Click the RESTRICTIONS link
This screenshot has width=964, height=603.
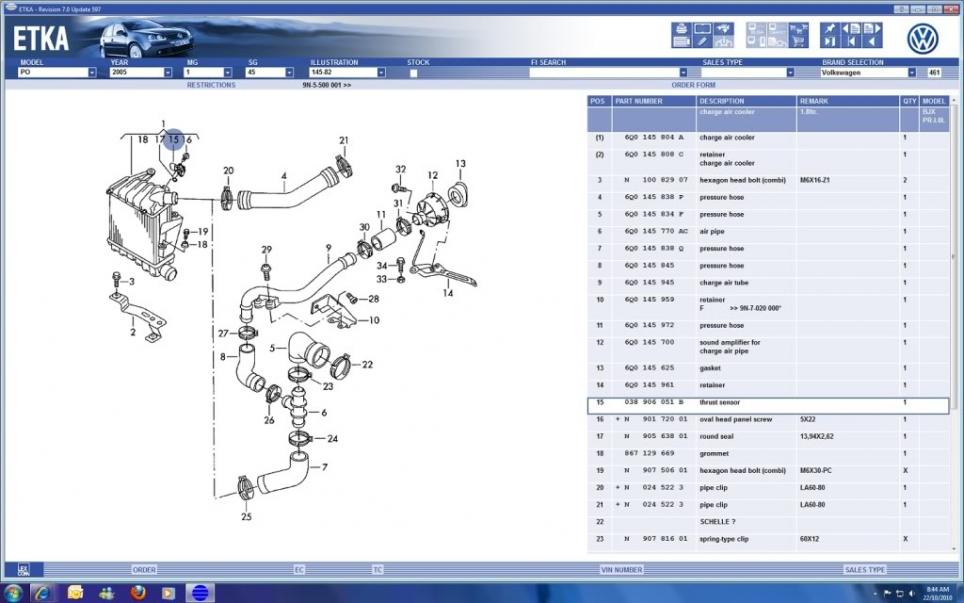coord(211,85)
